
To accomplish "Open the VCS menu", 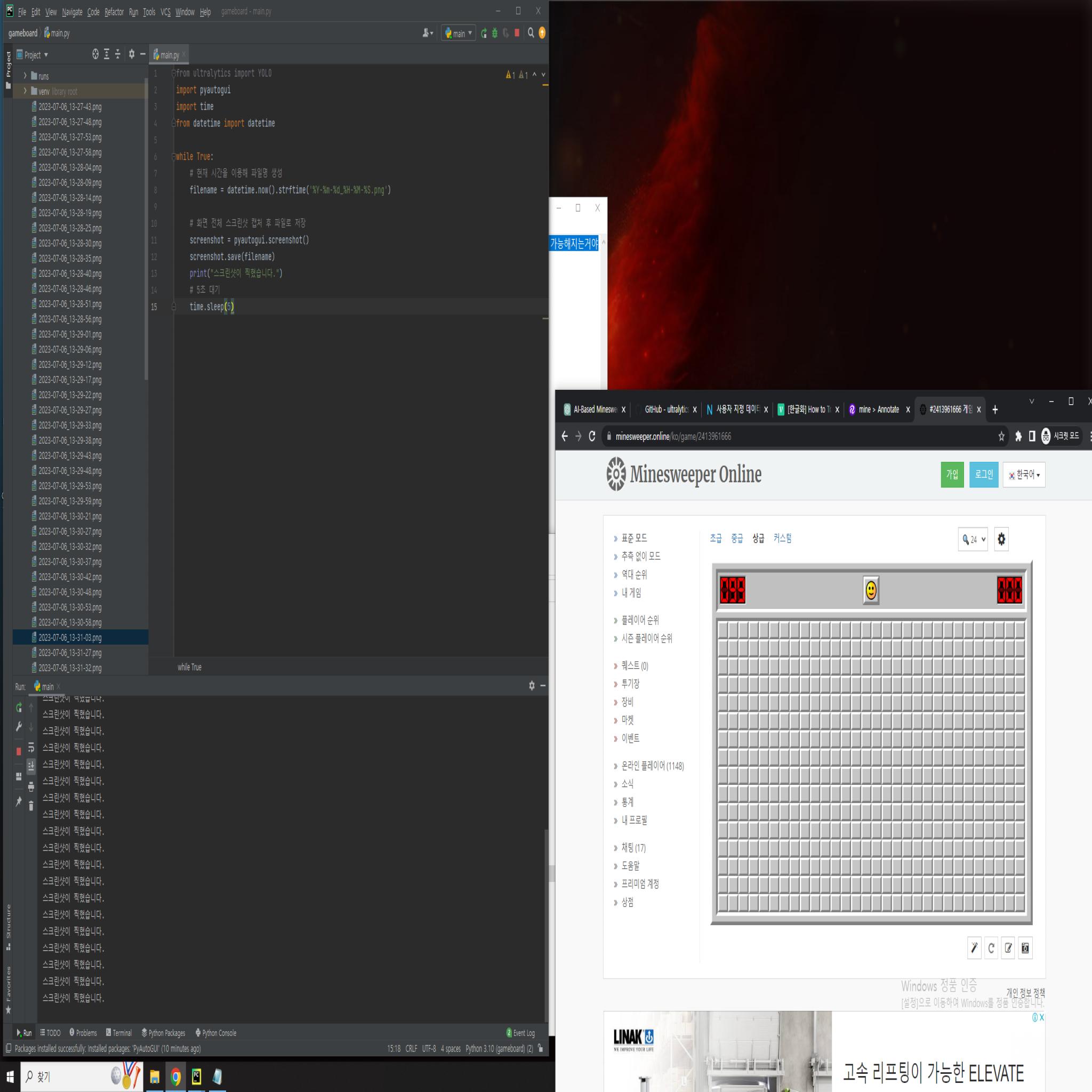I will [166, 12].
